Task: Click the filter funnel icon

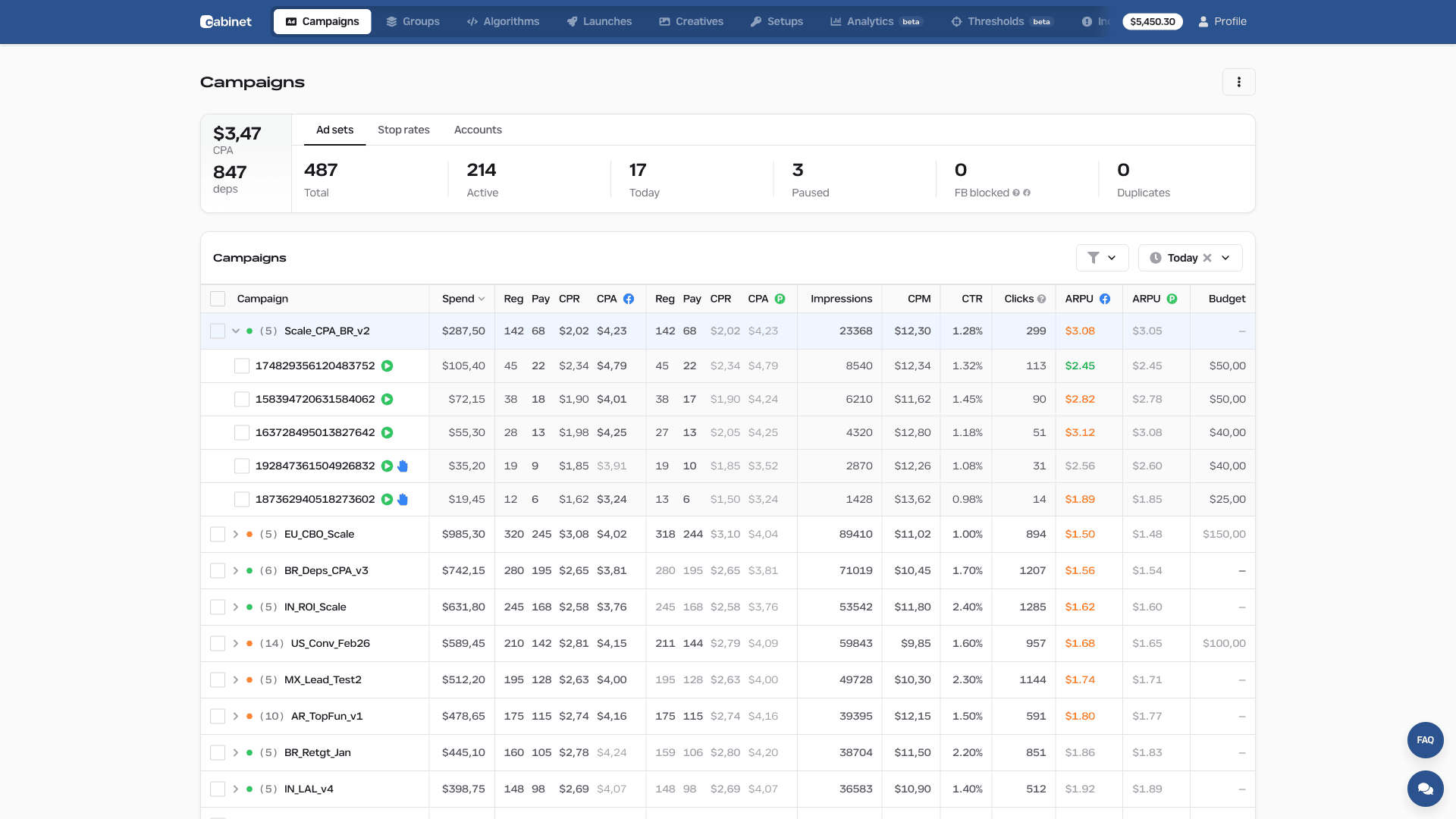Action: coord(1094,258)
